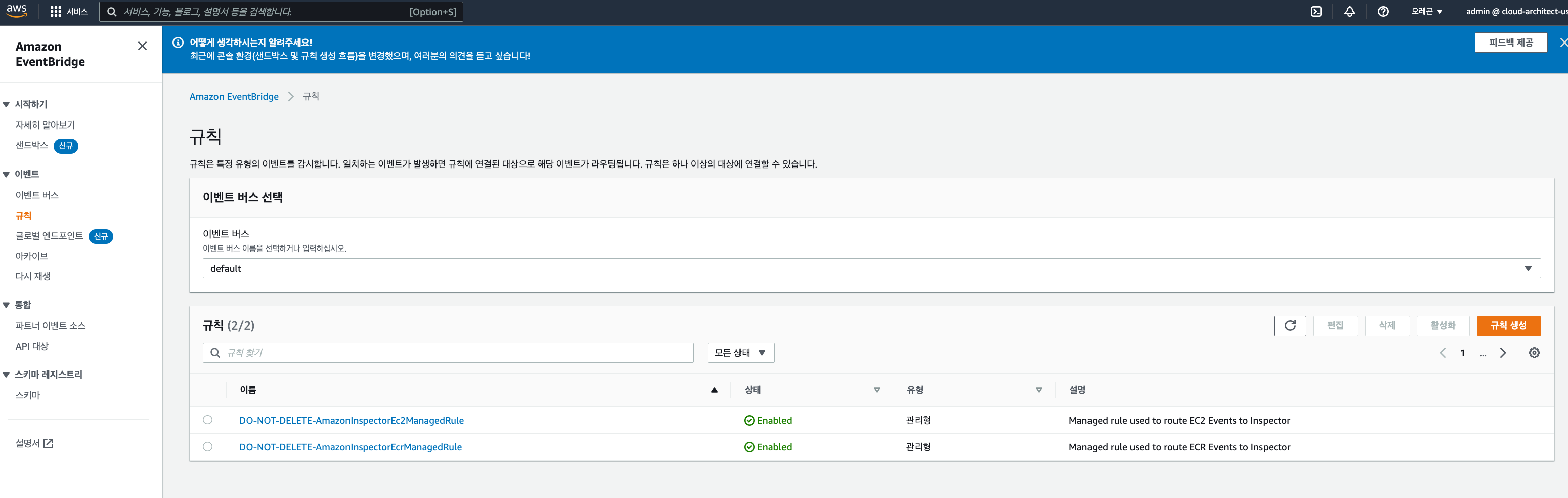1568x498 pixels.
Task: Sort the 유형 column
Action: coord(1038,390)
